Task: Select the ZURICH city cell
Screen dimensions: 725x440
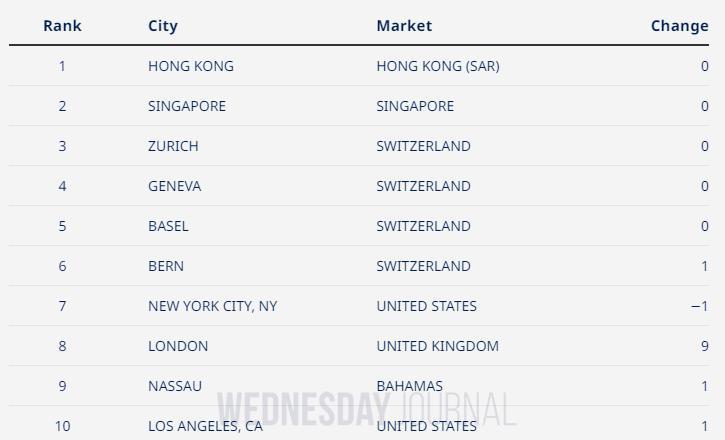Action: click(x=173, y=146)
